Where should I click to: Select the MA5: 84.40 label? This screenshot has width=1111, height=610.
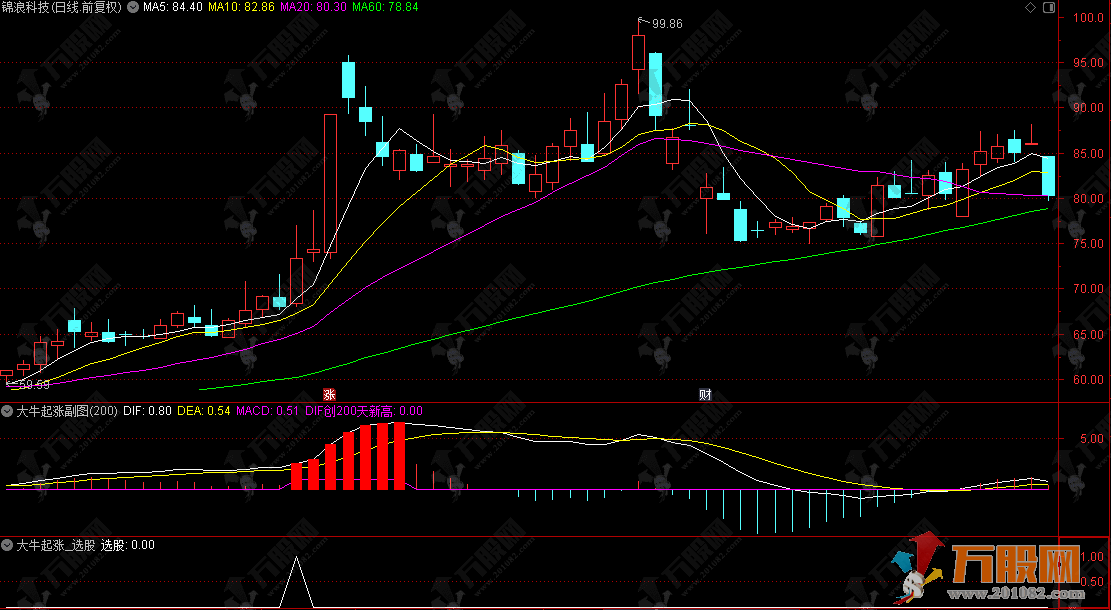click(x=174, y=7)
